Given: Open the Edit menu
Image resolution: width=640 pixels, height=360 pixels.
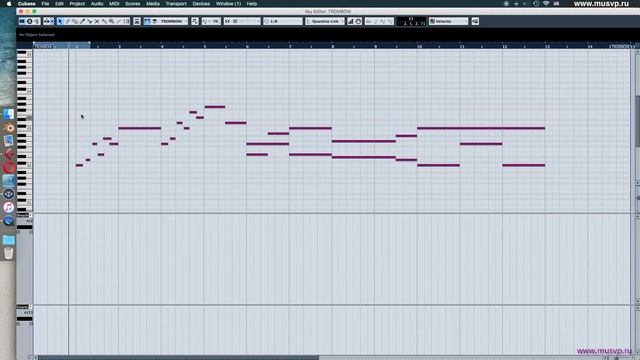Looking at the screenshot, I should pos(59,4).
